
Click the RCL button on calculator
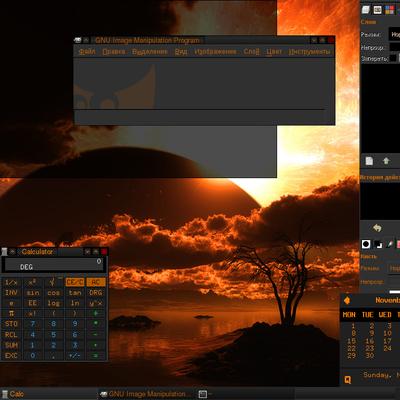11,335
